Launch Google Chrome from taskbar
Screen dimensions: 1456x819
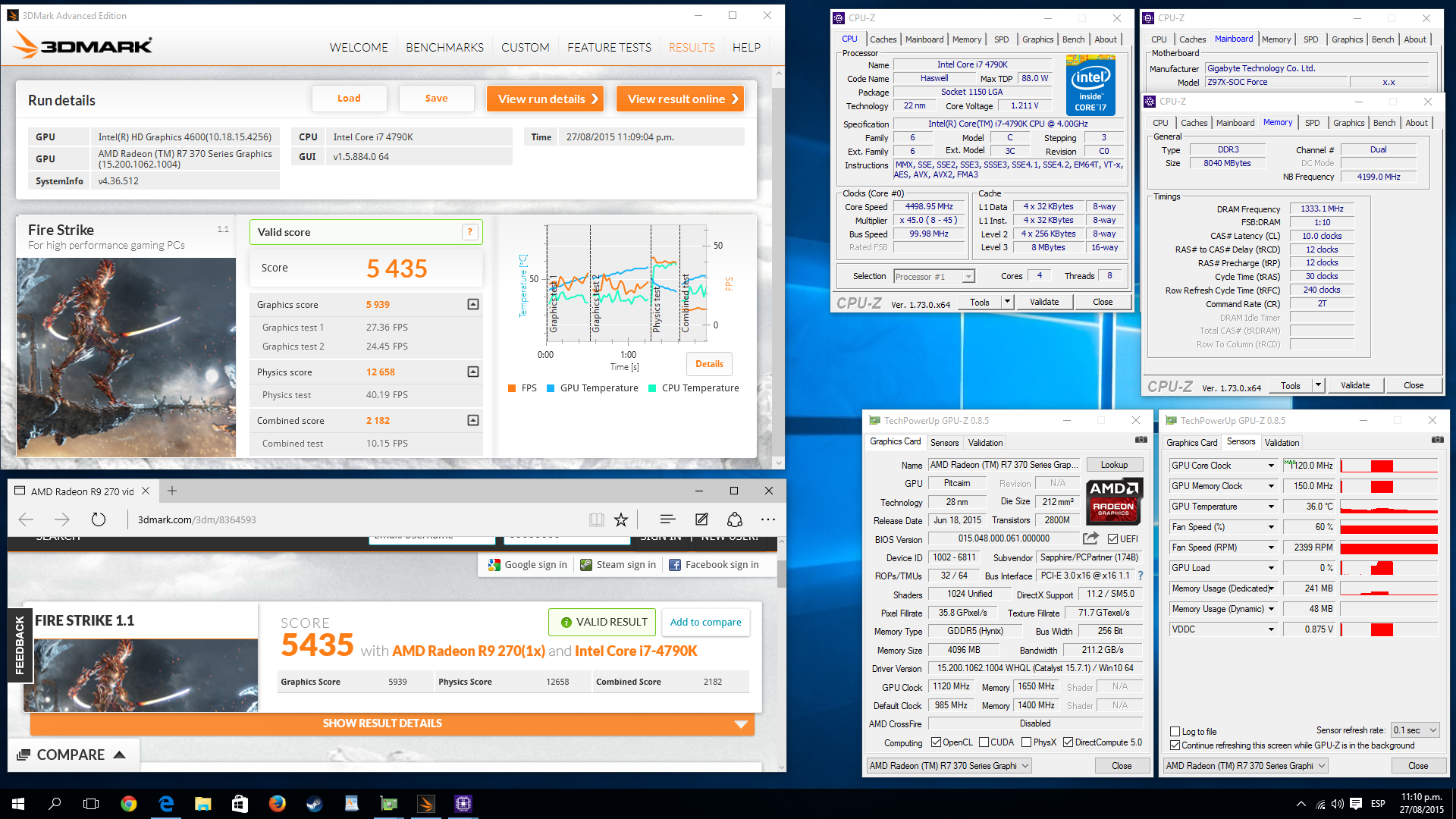click(x=129, y=804)
